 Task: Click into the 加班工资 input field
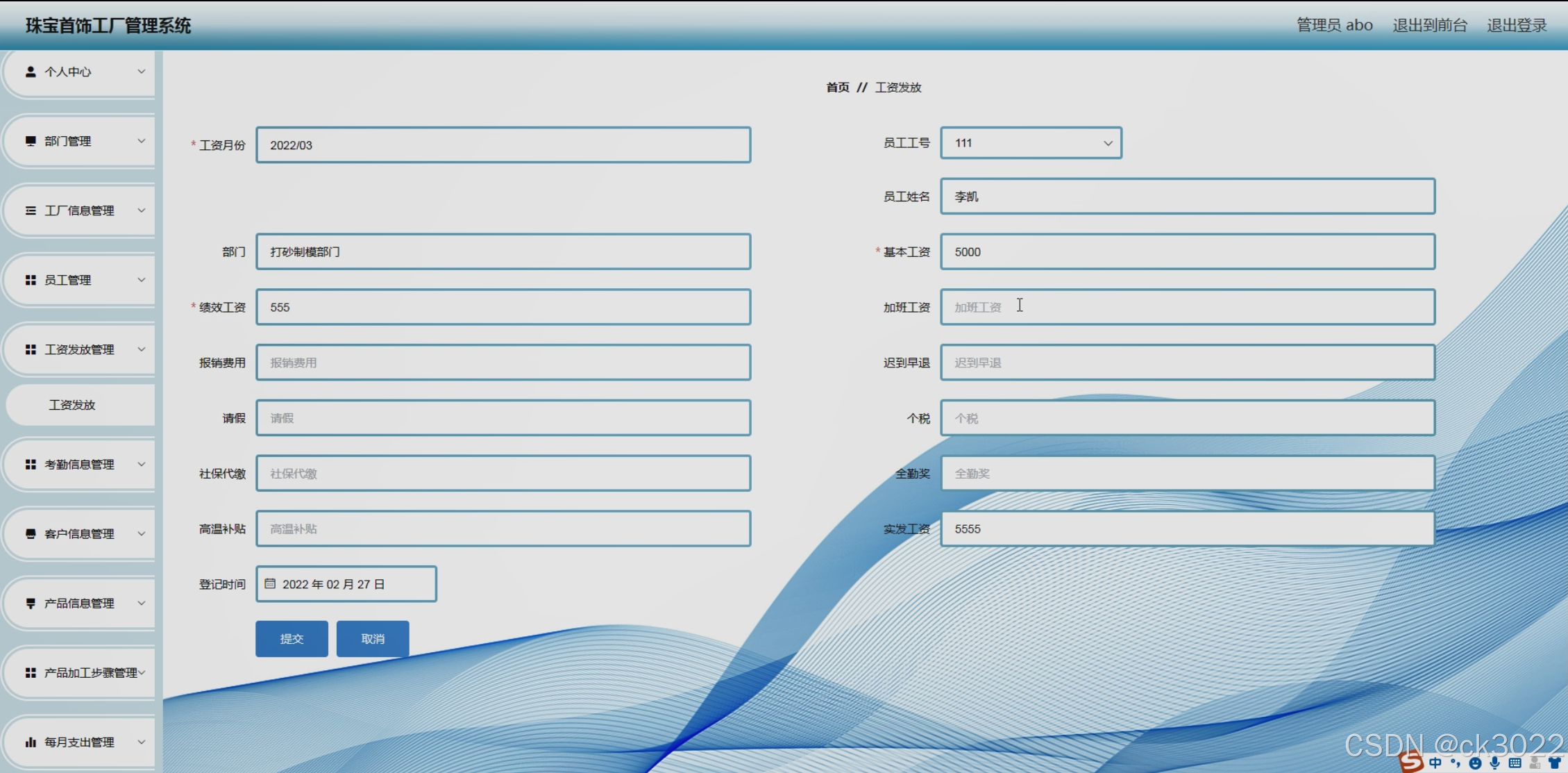pyautogui.click(x=1187, y=307)
